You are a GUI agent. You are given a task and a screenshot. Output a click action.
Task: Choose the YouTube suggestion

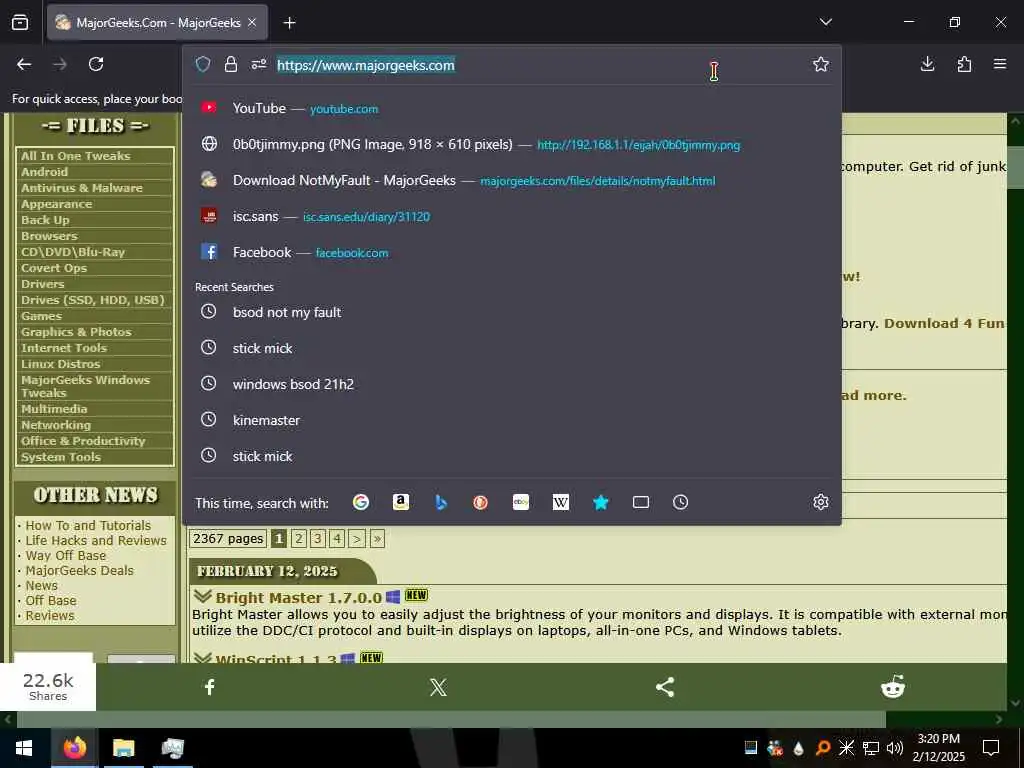[x=511, y=108]
